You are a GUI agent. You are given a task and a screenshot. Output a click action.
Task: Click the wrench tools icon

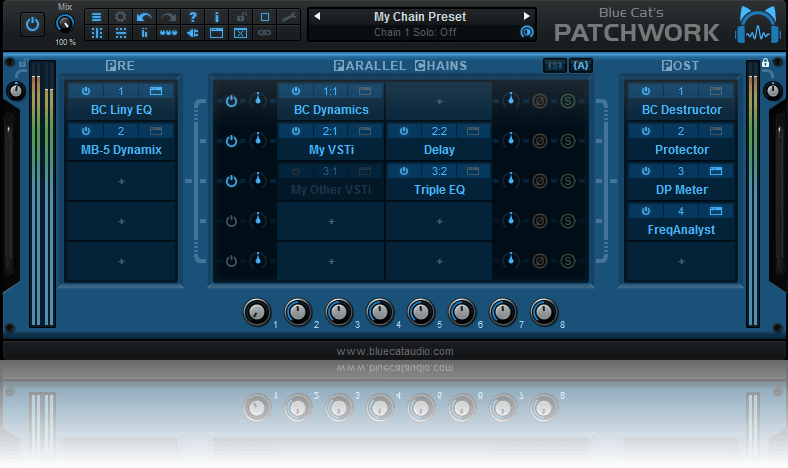click(x=289, y=17)
